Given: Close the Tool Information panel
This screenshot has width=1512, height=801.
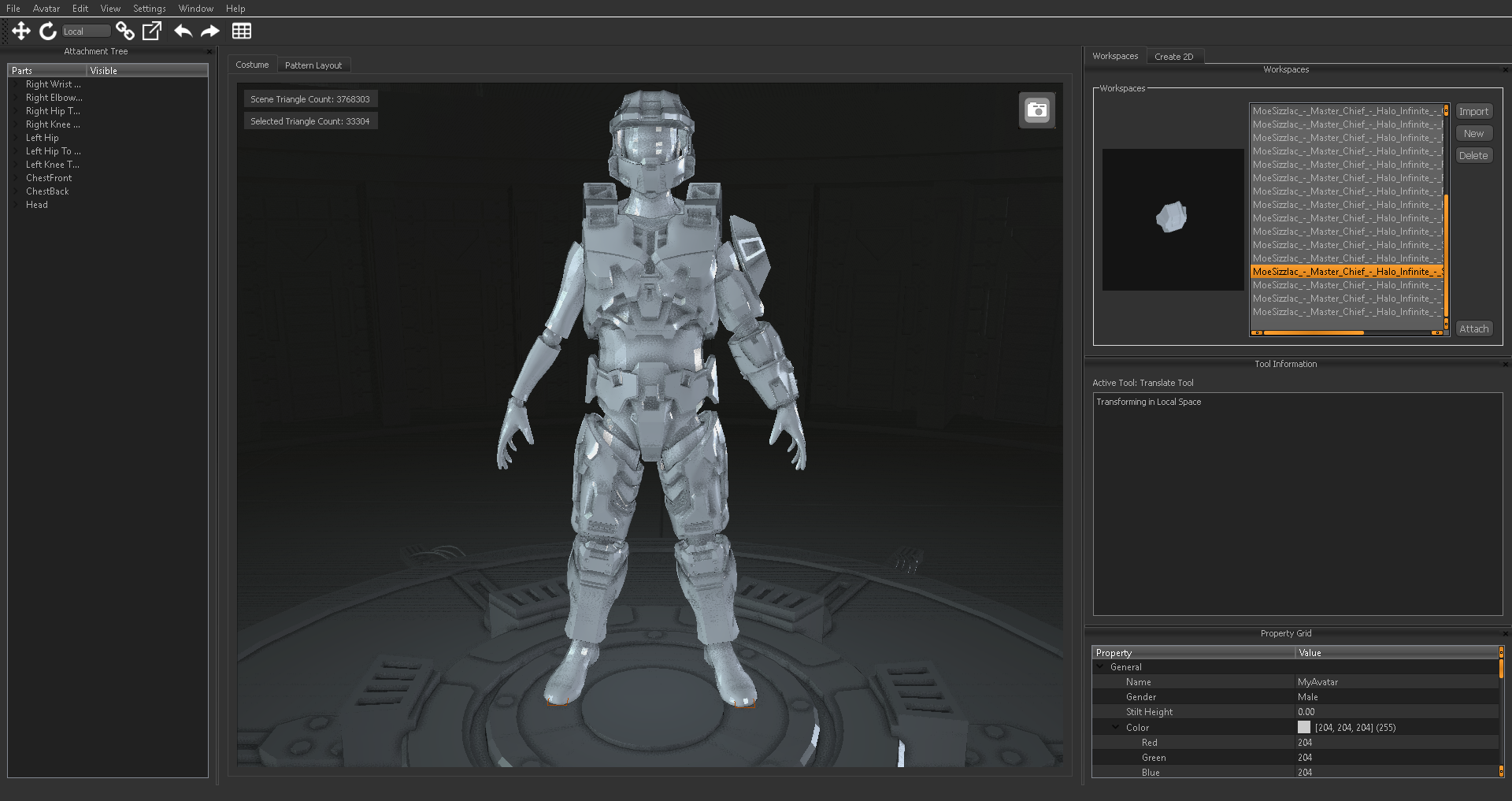Looking at the screenshot, I should [x=1506, y=365].
